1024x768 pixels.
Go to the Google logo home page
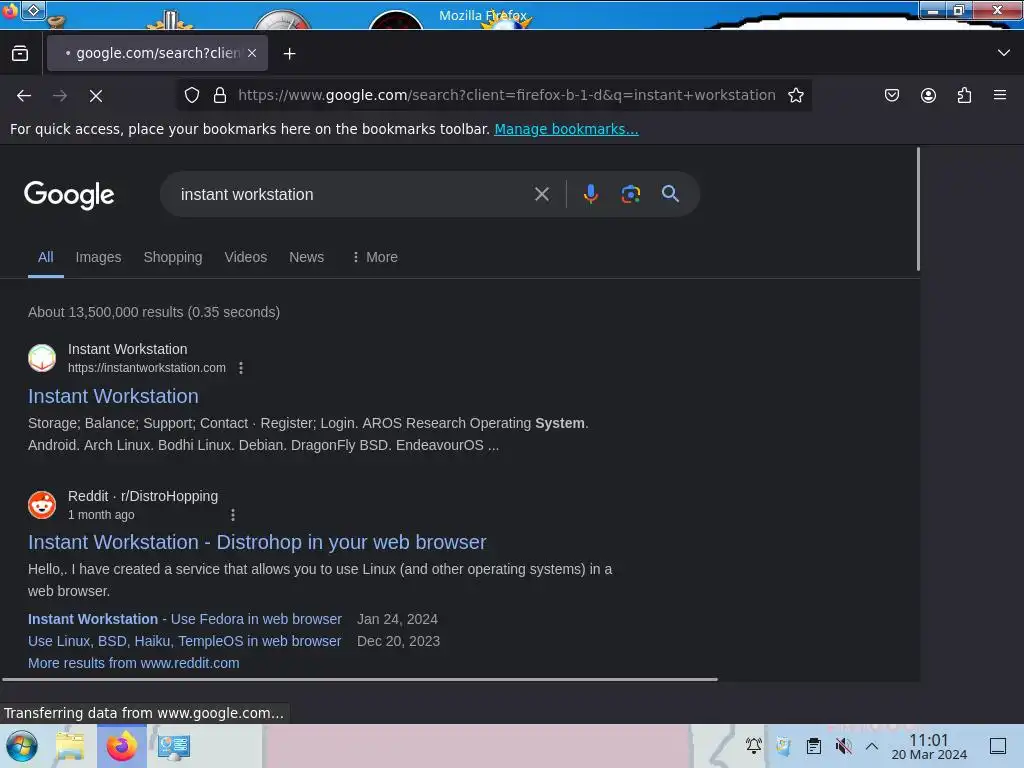pos(69,195)
